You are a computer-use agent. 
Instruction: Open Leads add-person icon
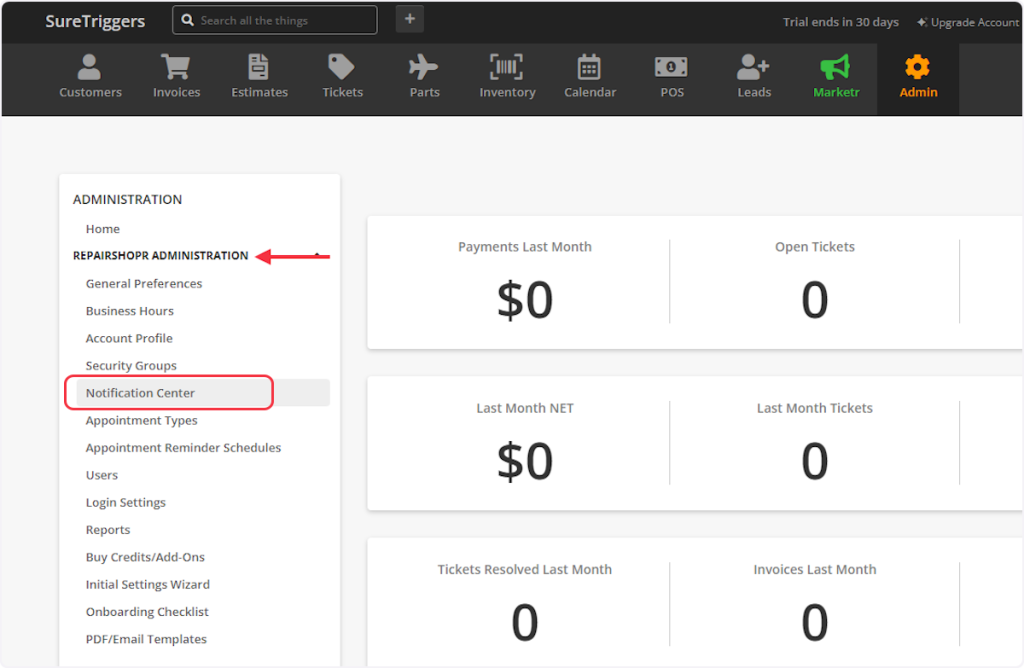click(x=754, y=67)
